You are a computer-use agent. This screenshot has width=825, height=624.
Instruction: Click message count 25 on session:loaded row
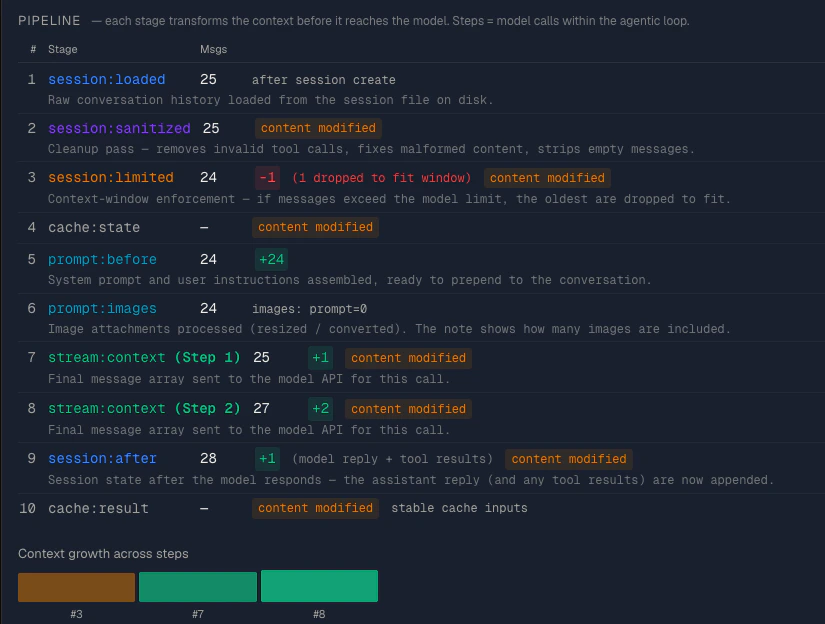point(208,79)
